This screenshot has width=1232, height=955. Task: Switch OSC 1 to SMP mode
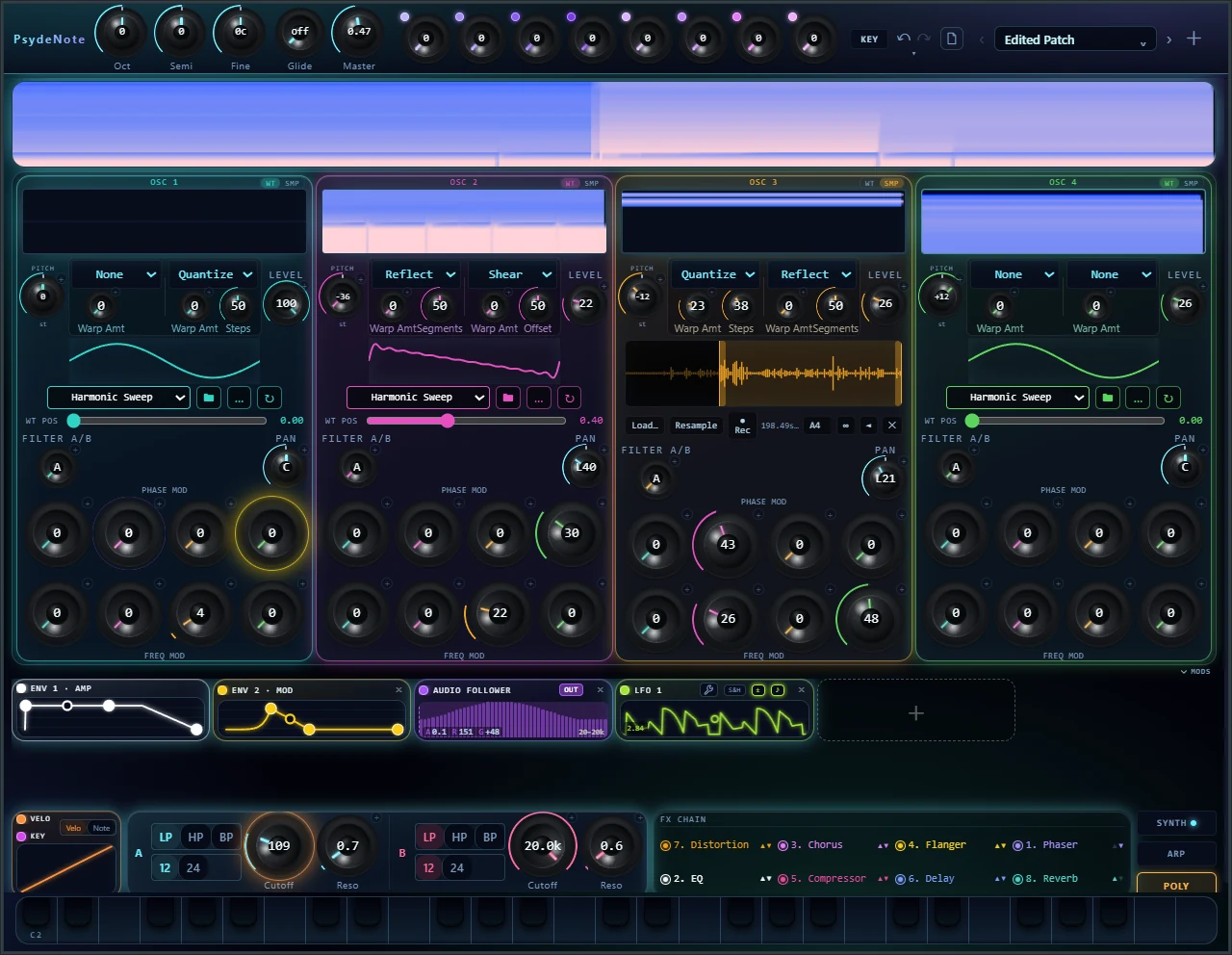point(292,183)
